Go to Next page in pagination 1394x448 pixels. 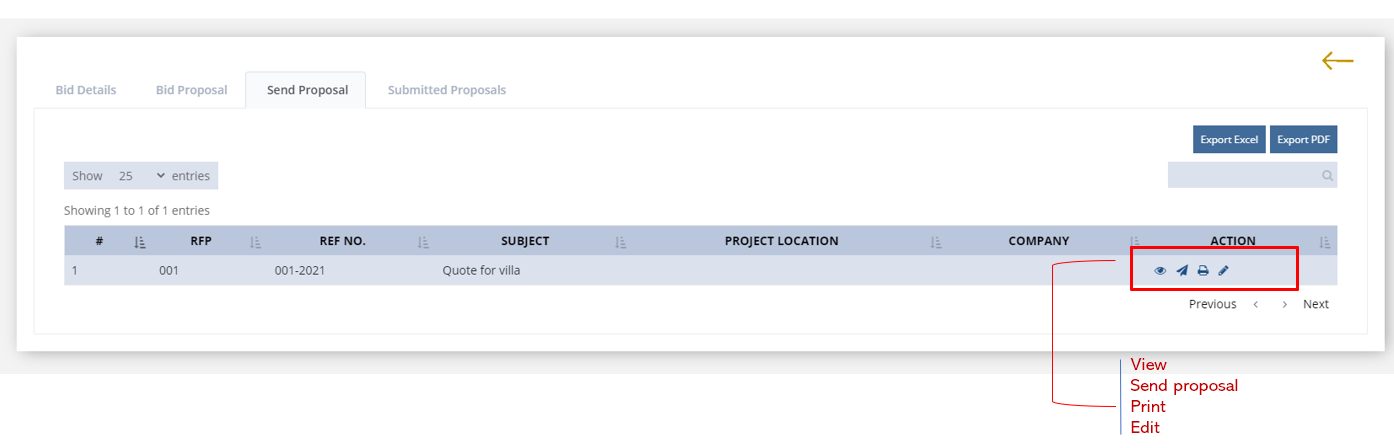click(1316, 304)
